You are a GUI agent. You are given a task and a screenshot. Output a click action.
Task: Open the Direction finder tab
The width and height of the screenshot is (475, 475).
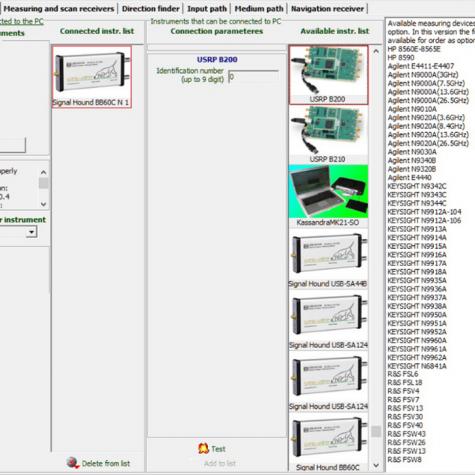click(151, 9)
